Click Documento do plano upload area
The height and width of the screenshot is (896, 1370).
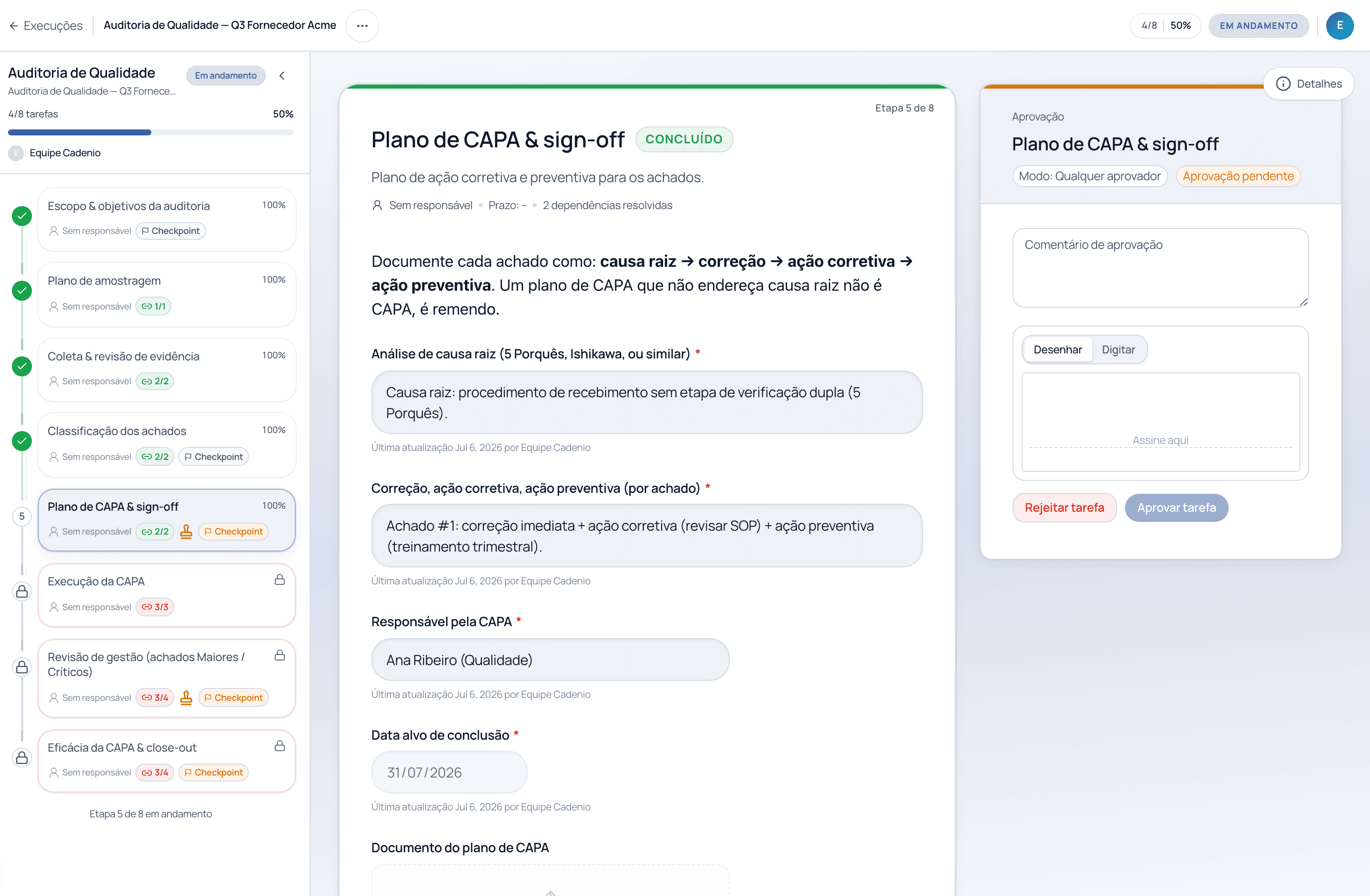550,881
